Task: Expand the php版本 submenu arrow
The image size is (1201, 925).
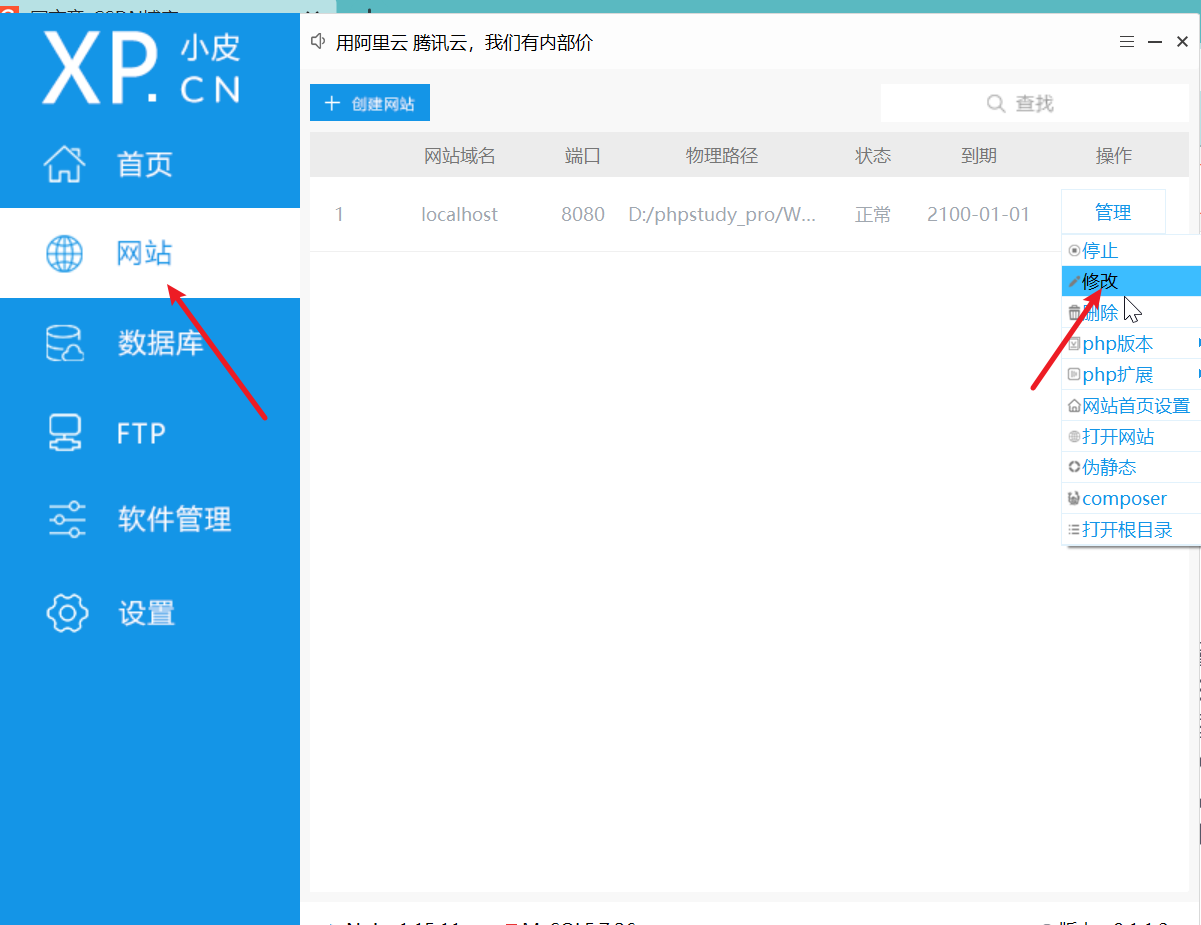Action: click(1198, 344)
